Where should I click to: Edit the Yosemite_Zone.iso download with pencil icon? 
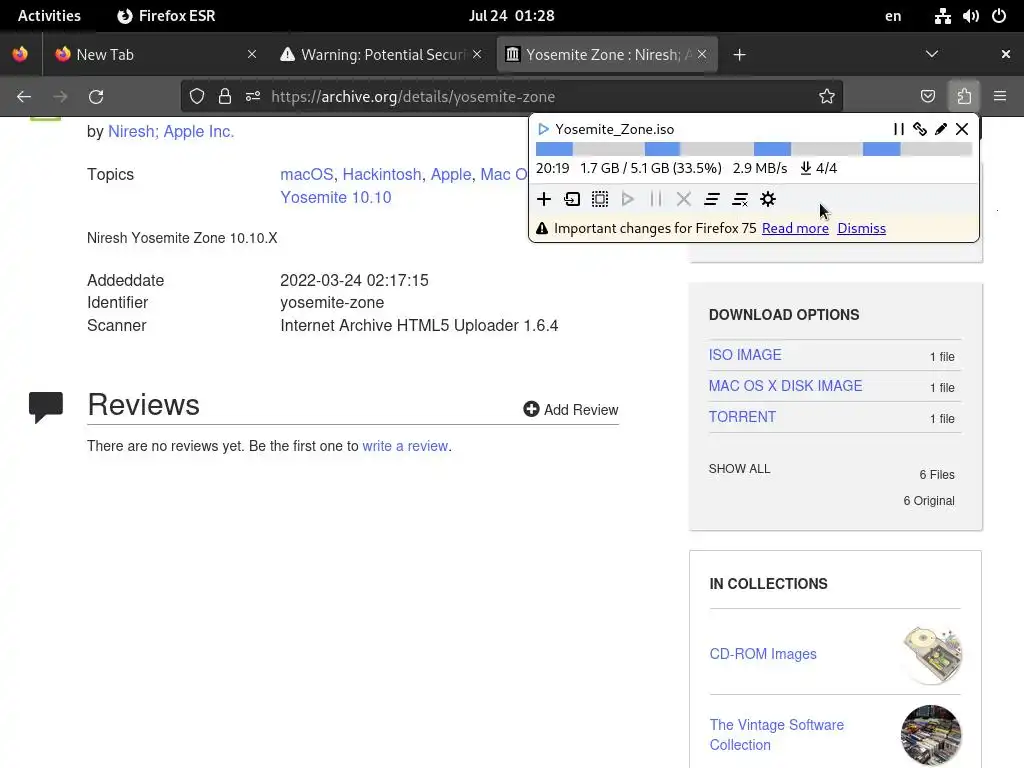pos(940,129)
